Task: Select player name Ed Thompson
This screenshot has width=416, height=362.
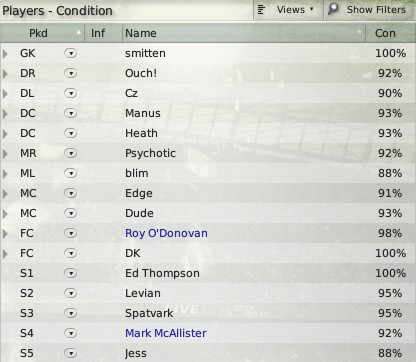Action: [x=162, y=274]
